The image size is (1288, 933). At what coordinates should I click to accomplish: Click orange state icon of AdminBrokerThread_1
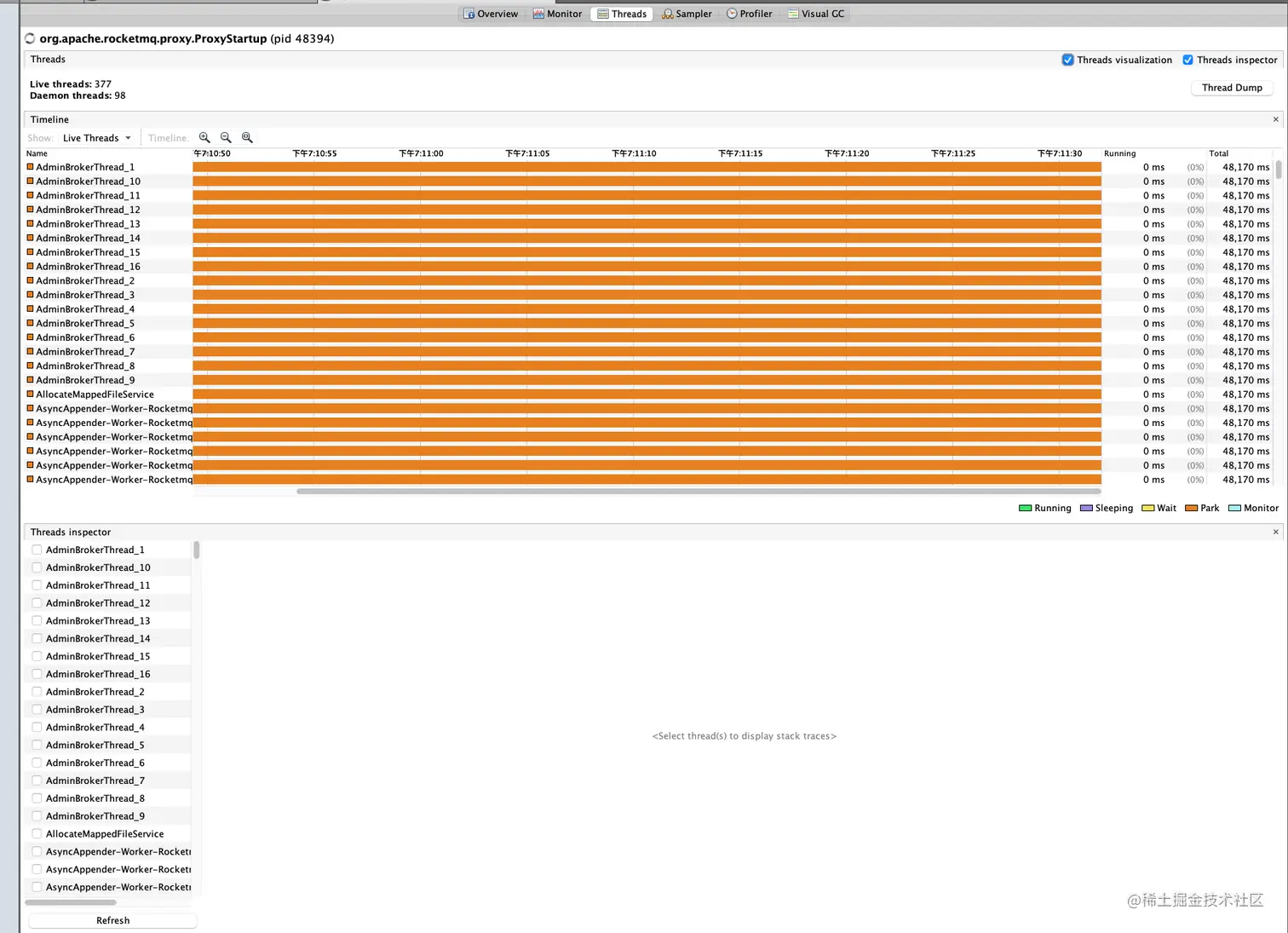point(31,167)
